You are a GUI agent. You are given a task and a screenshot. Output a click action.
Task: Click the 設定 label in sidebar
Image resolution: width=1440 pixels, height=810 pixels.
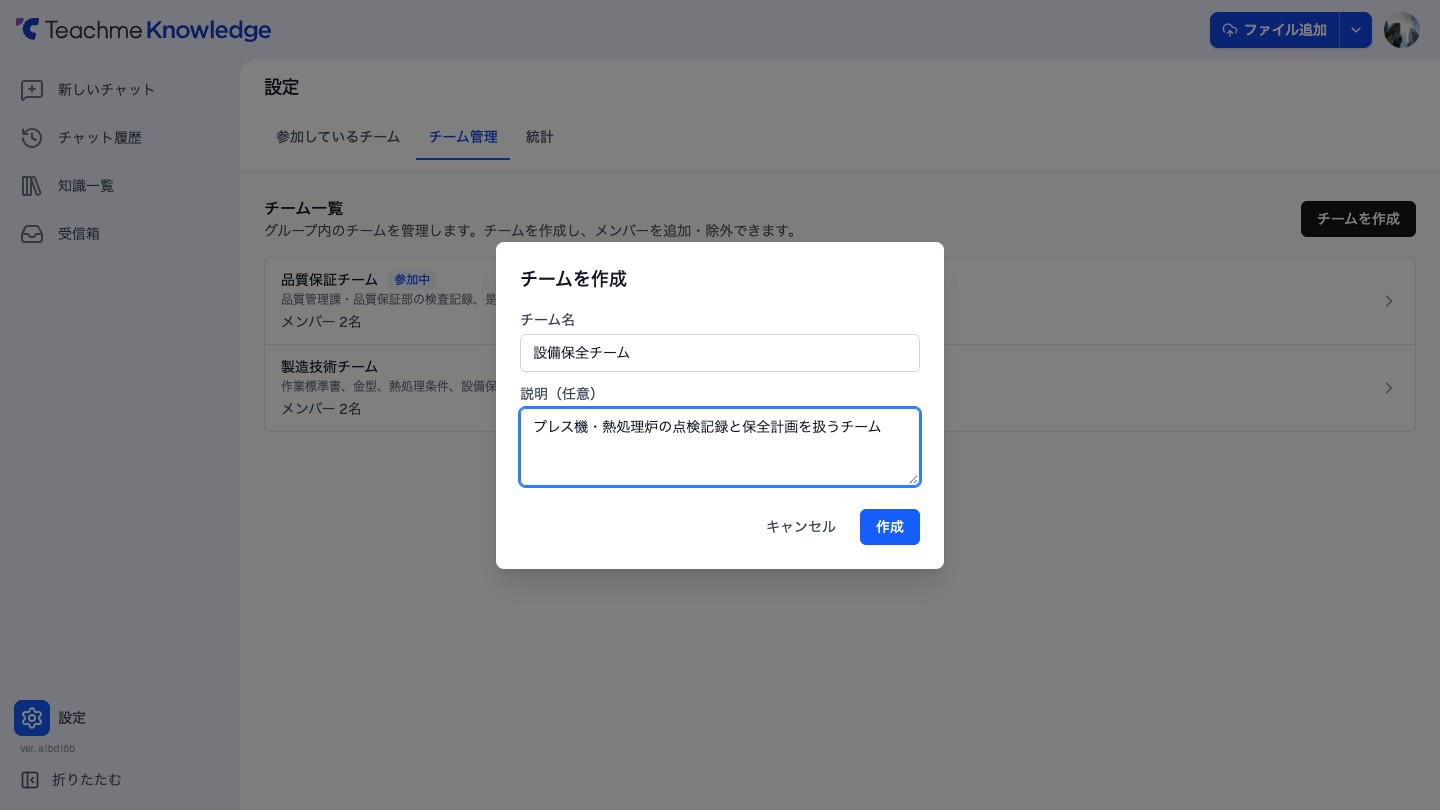pyautogui.click(x=72, y=718)
